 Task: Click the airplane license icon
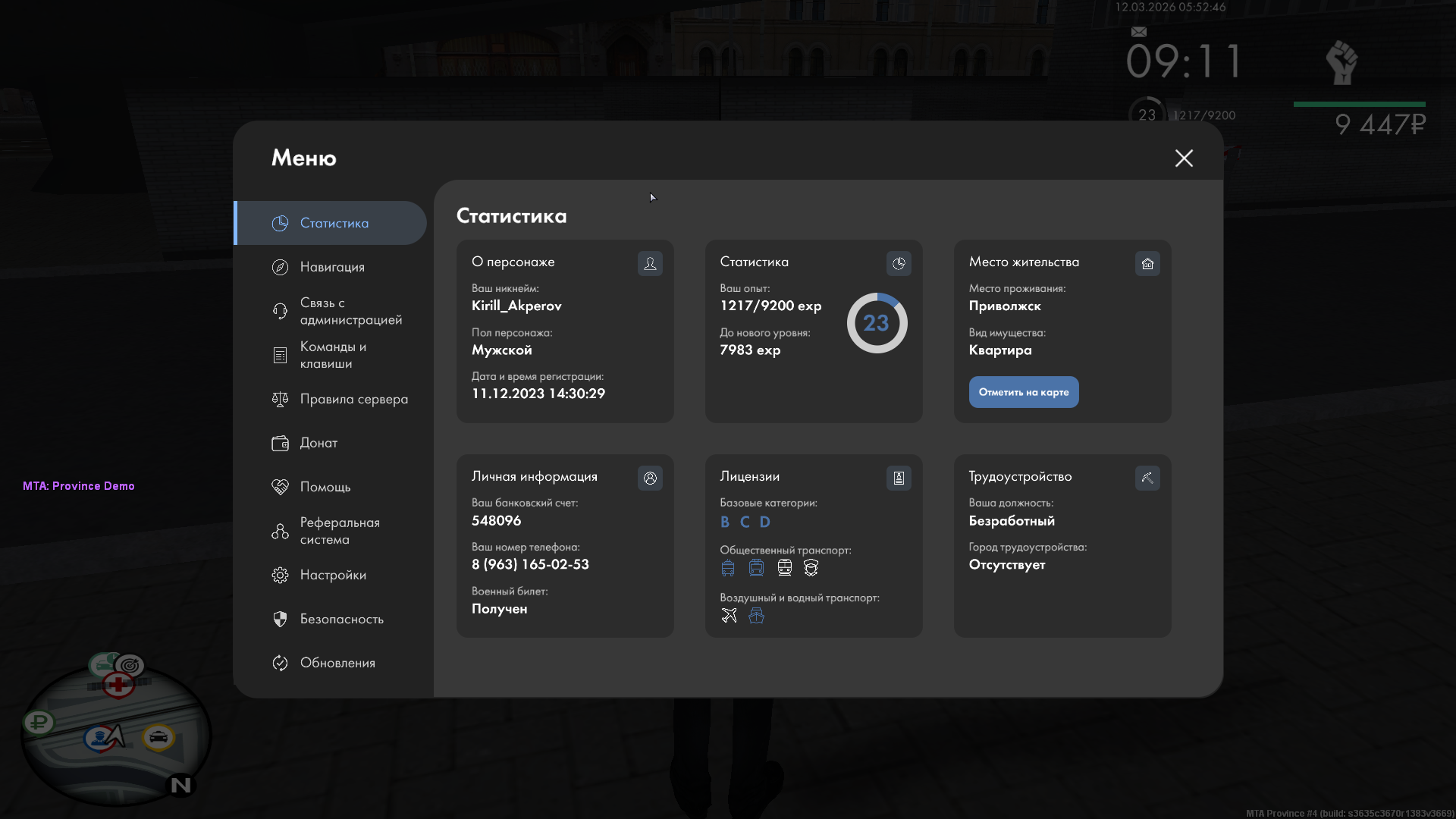729,616
